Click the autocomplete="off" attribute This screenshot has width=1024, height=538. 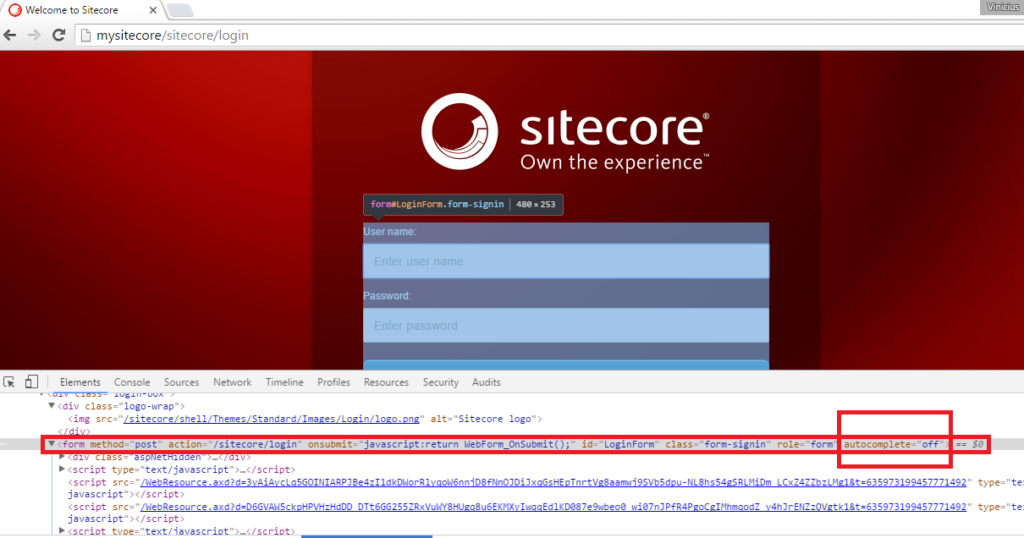pyautogui.click(x=893, y=444)
